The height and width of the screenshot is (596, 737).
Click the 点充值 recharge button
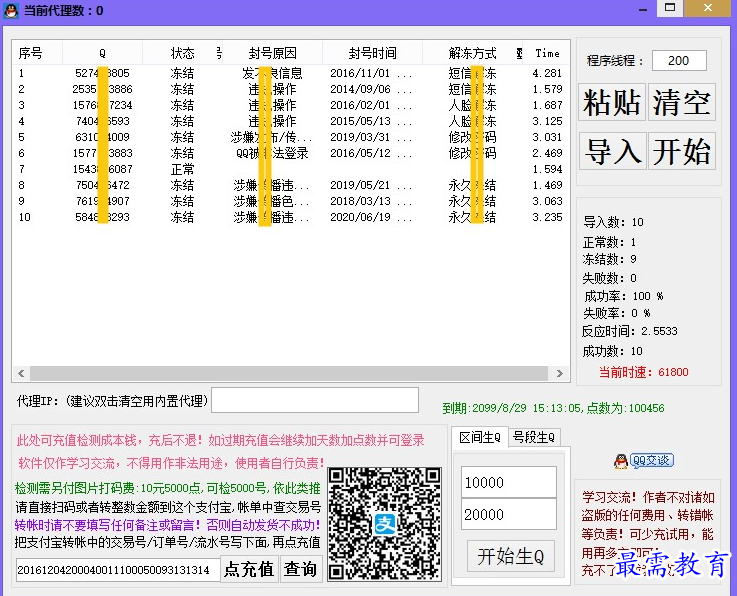[x=249, y=569]
